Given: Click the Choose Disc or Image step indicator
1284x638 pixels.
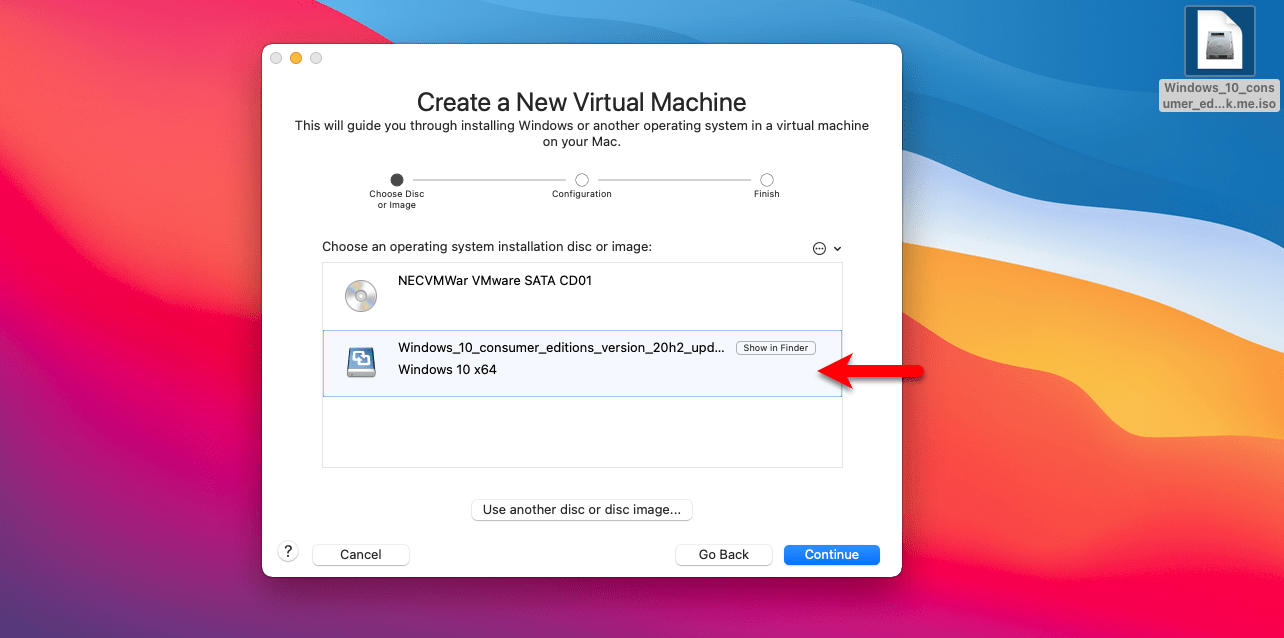Looking at the screenshot, I should point(397,180).
